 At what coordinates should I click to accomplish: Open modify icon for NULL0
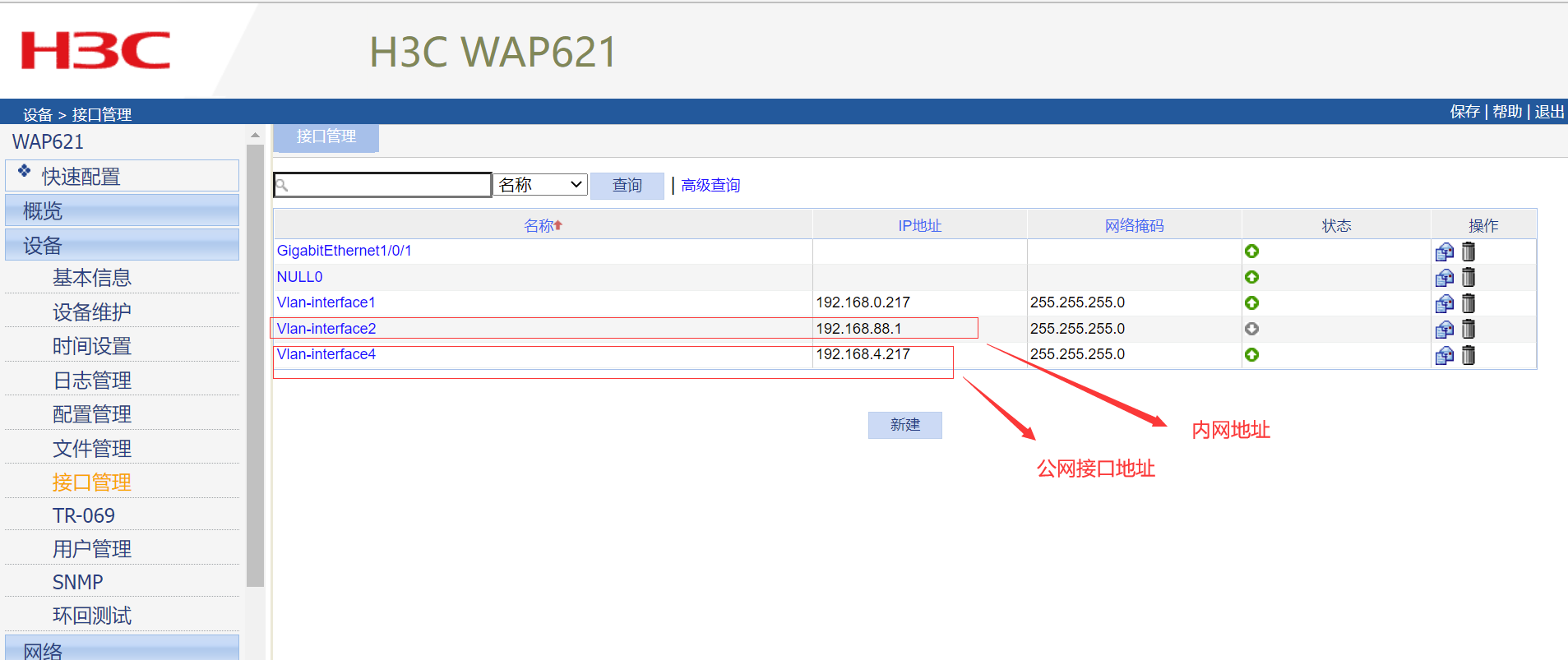click(x=1444, y=278)
